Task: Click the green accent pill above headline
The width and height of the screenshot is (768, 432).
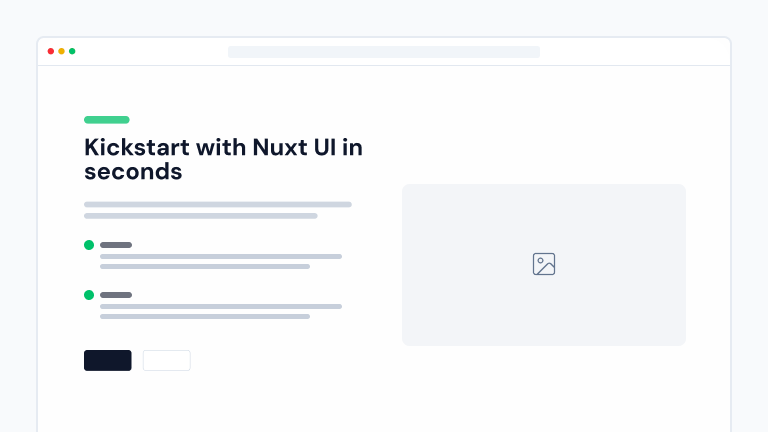Action: pyautogui.click(x=106, y=120)
